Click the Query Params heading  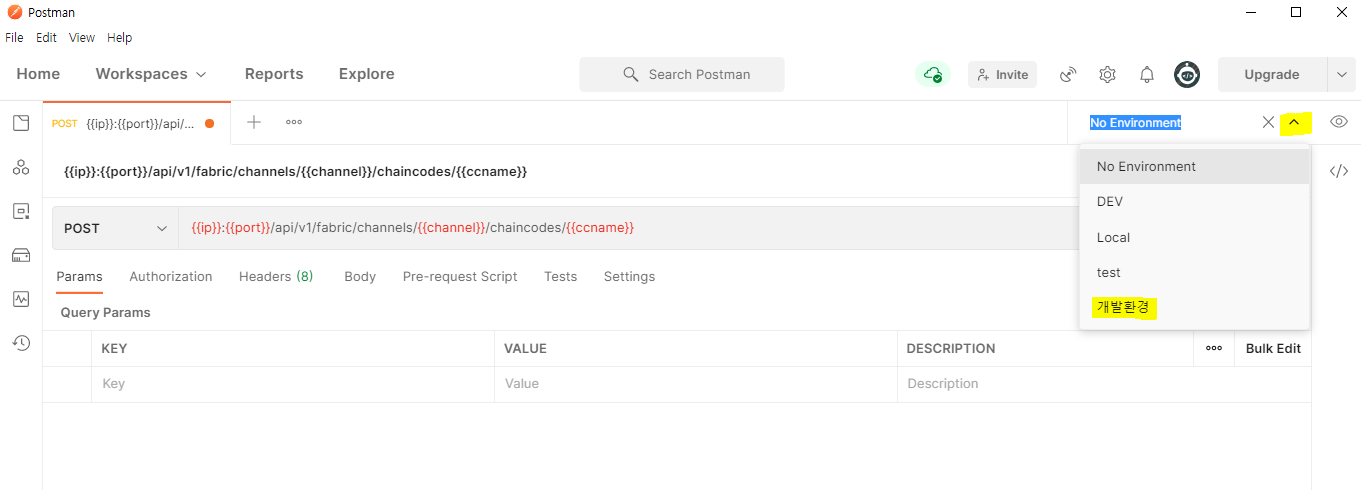pos(105,312)
